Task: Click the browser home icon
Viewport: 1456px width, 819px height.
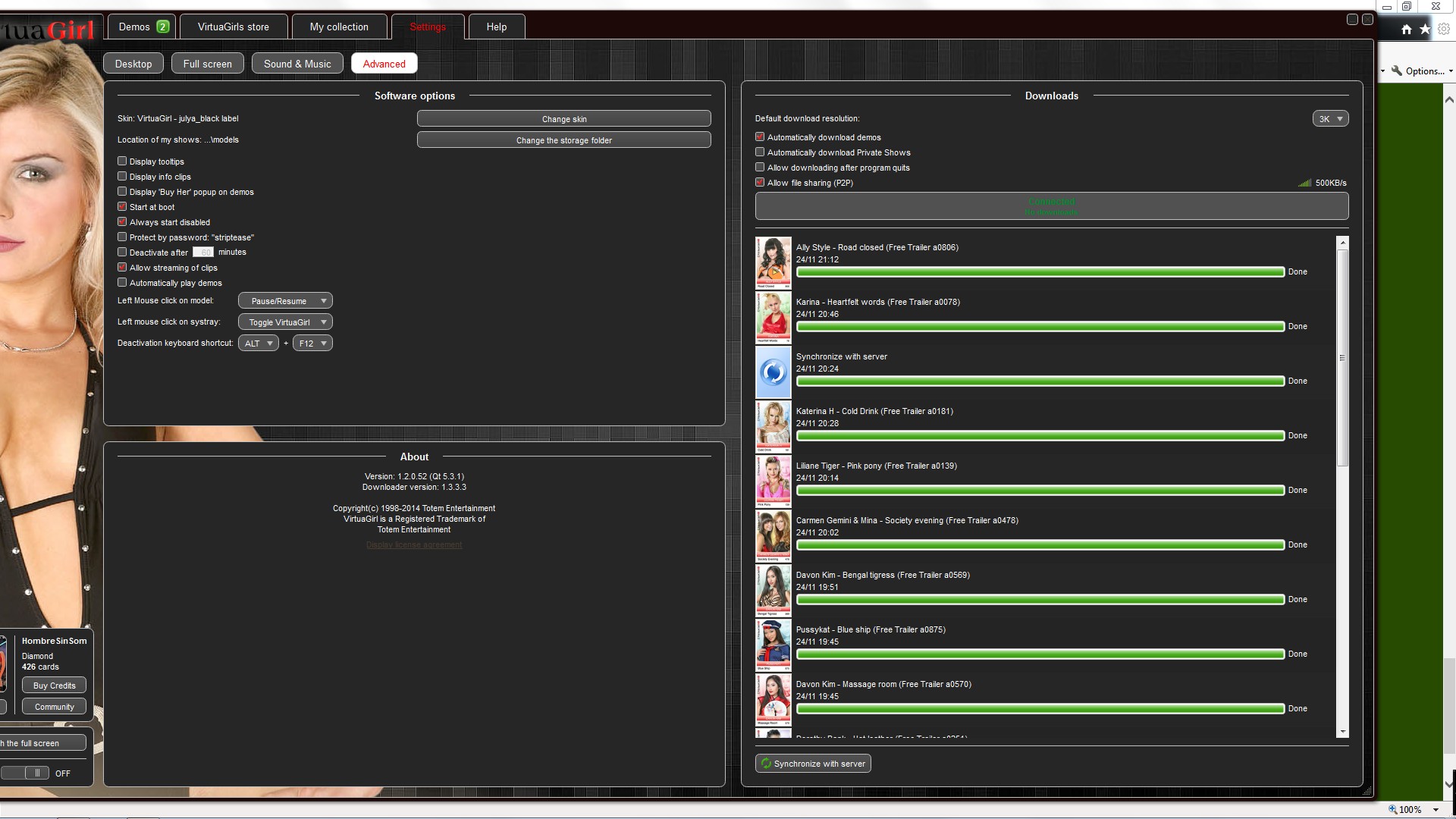Action: 1407,29
